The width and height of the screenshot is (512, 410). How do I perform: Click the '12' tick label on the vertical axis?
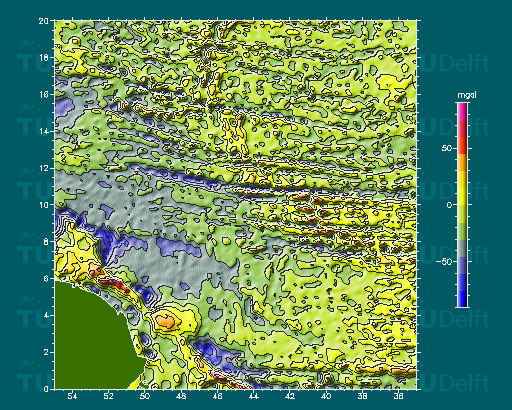[x=44, y=168]
